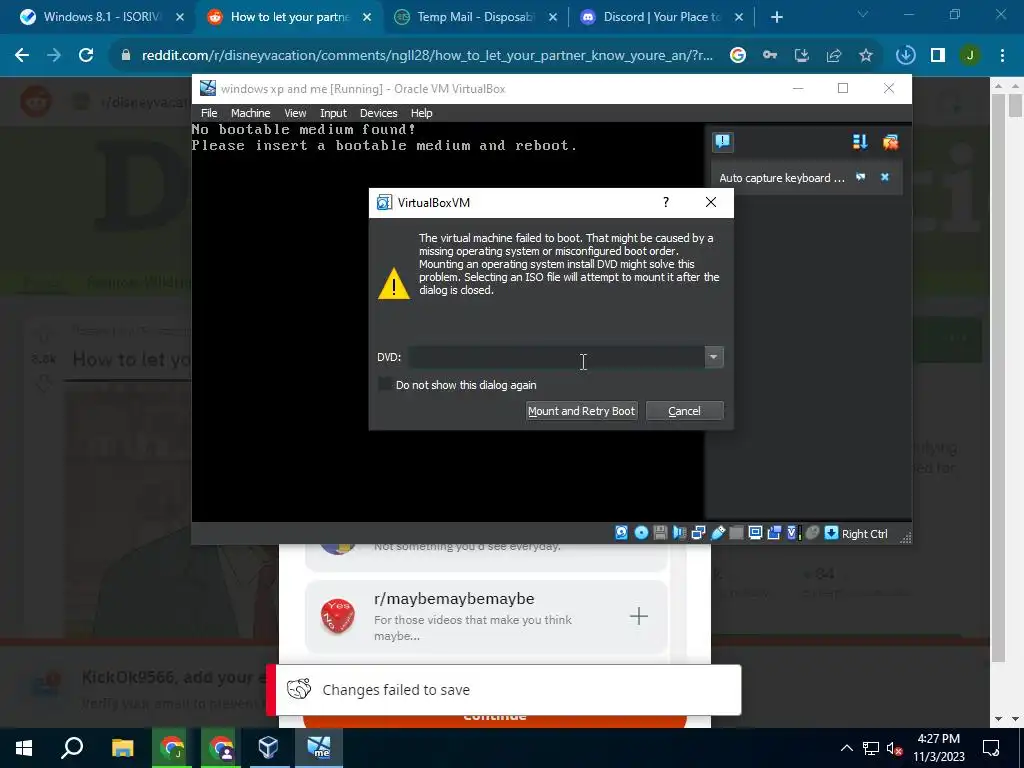Open File Explorer from the taskbar
Image resolution: width=1024 pixels, height=768 pixels.
122,748
